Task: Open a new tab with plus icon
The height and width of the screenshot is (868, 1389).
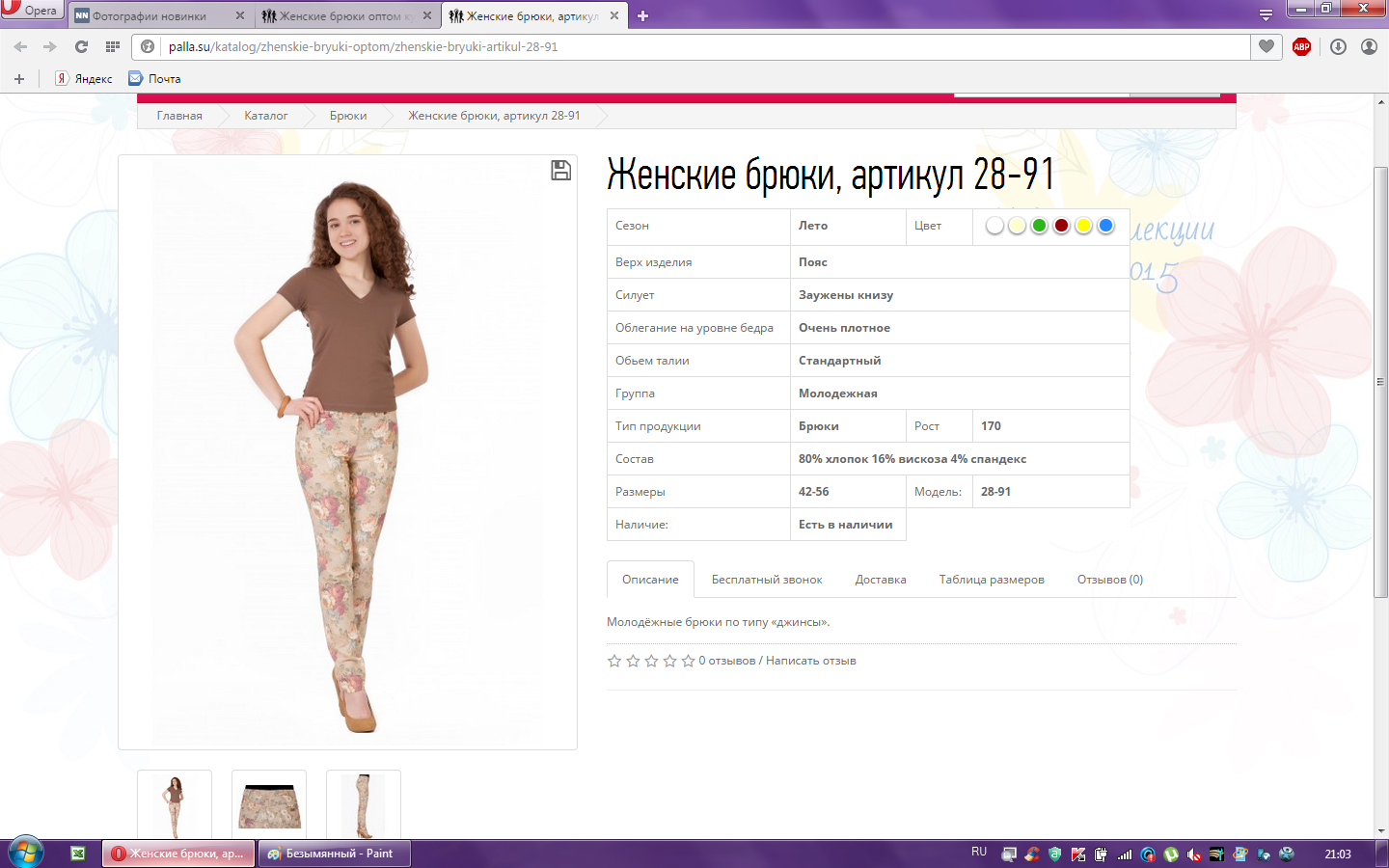Action: (643, 15)
